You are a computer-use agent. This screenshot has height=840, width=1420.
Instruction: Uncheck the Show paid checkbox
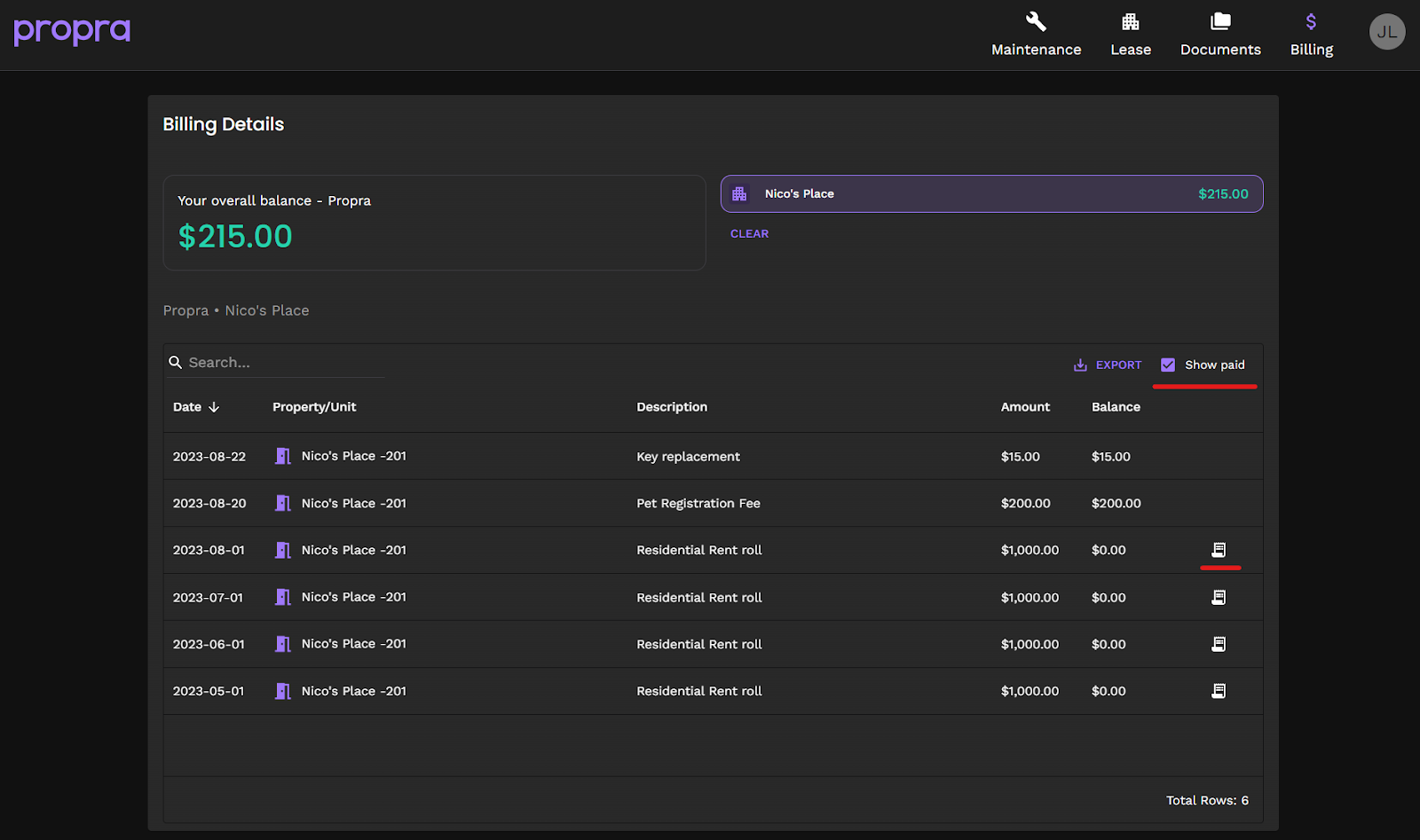pos(1168,365)
